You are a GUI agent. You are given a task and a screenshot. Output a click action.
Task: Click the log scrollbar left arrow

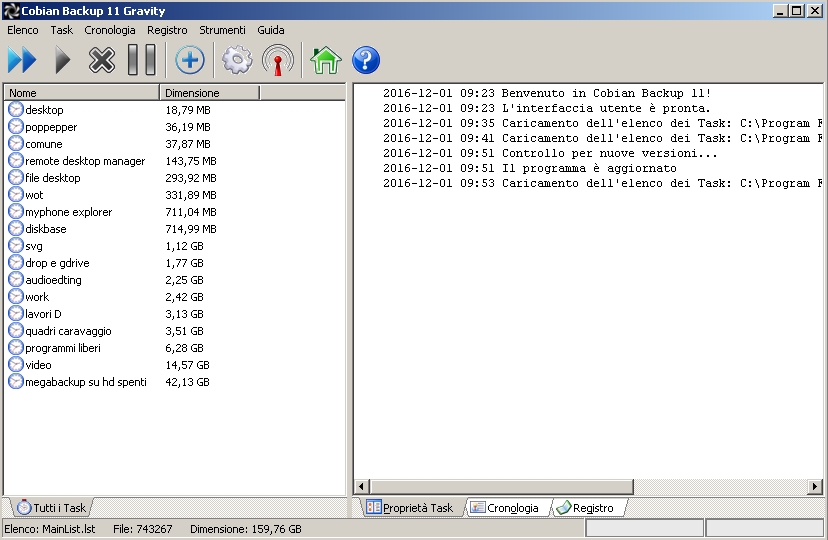(362, 486)
